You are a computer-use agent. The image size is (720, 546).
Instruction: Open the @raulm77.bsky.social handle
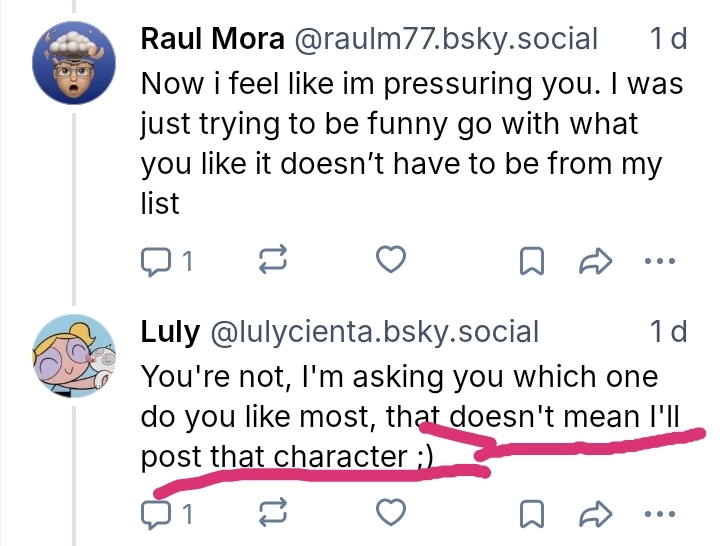(444, 39)
